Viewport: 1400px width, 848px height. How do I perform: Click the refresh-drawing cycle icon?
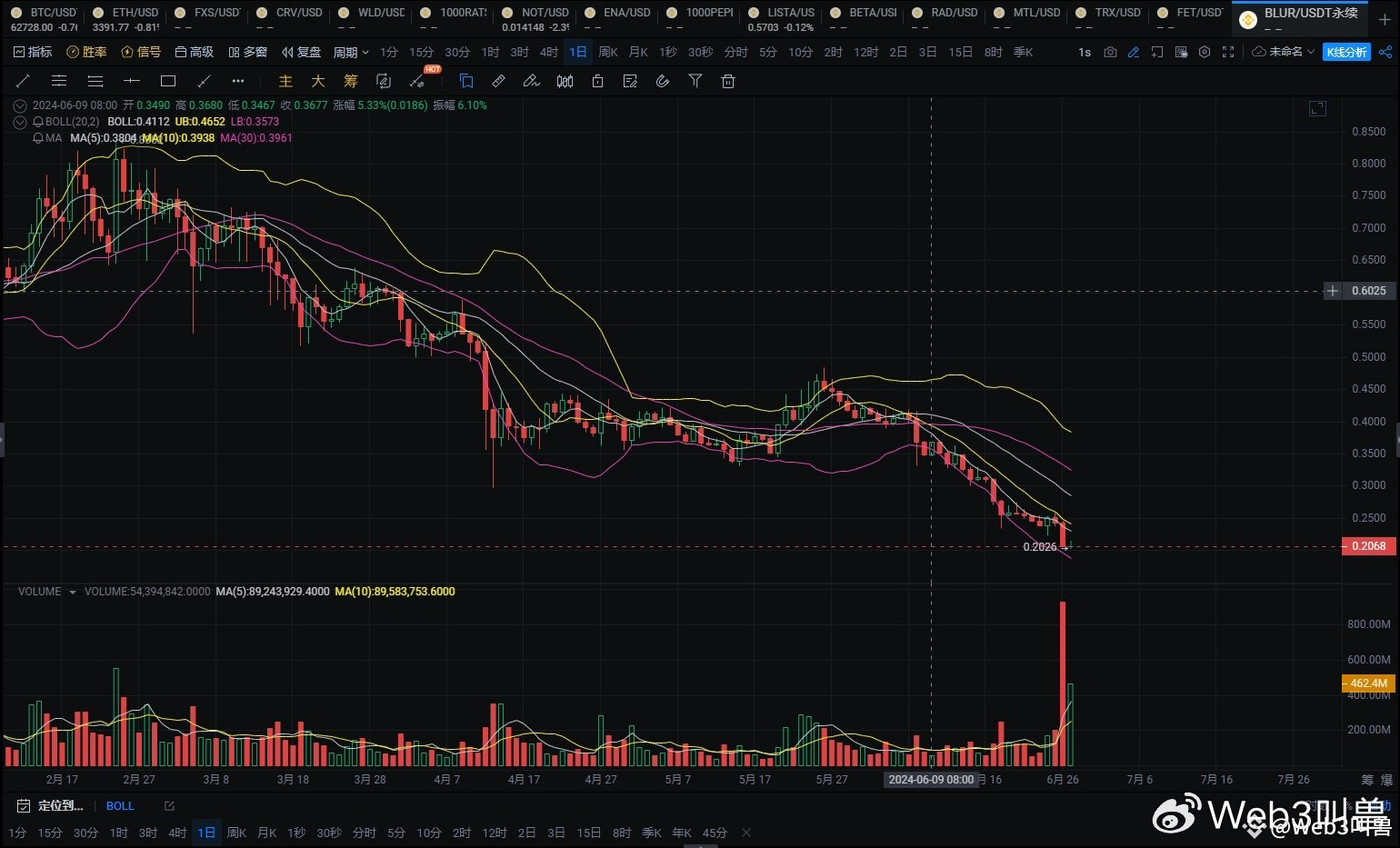384,81
